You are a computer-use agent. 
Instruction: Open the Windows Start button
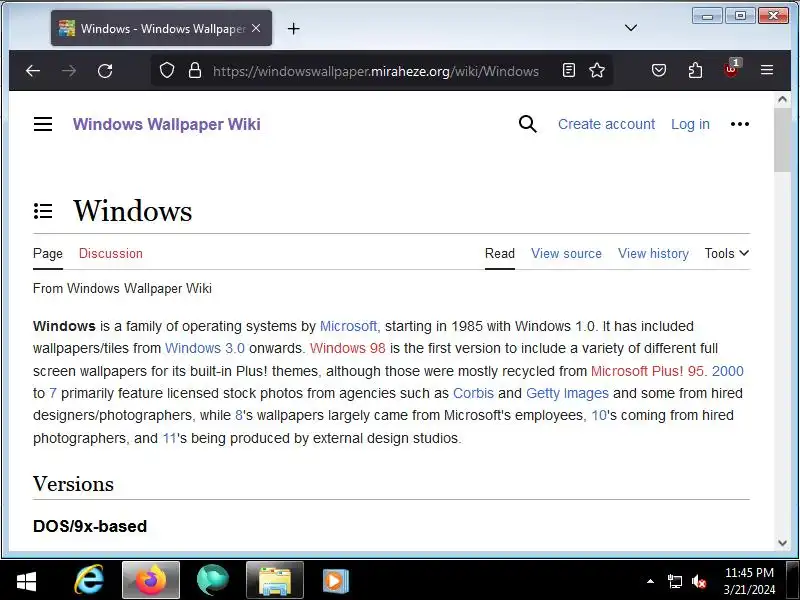26,581
